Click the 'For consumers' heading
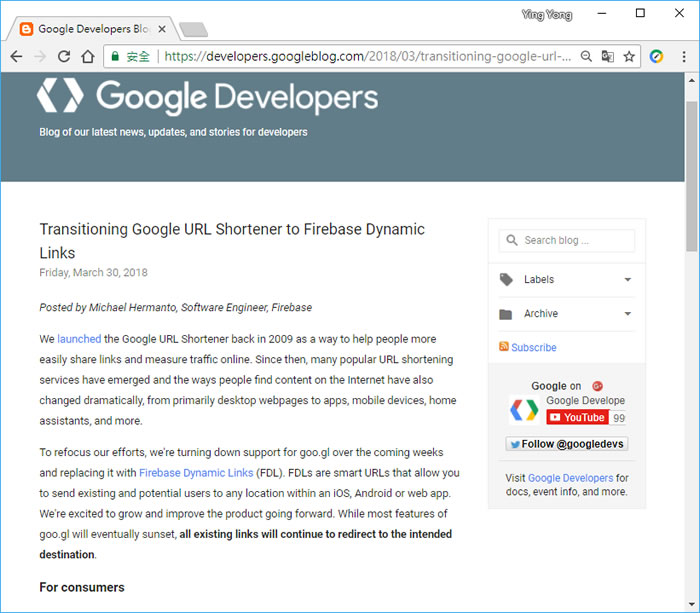Screen dimensions: 700x613 click(82, 587)
